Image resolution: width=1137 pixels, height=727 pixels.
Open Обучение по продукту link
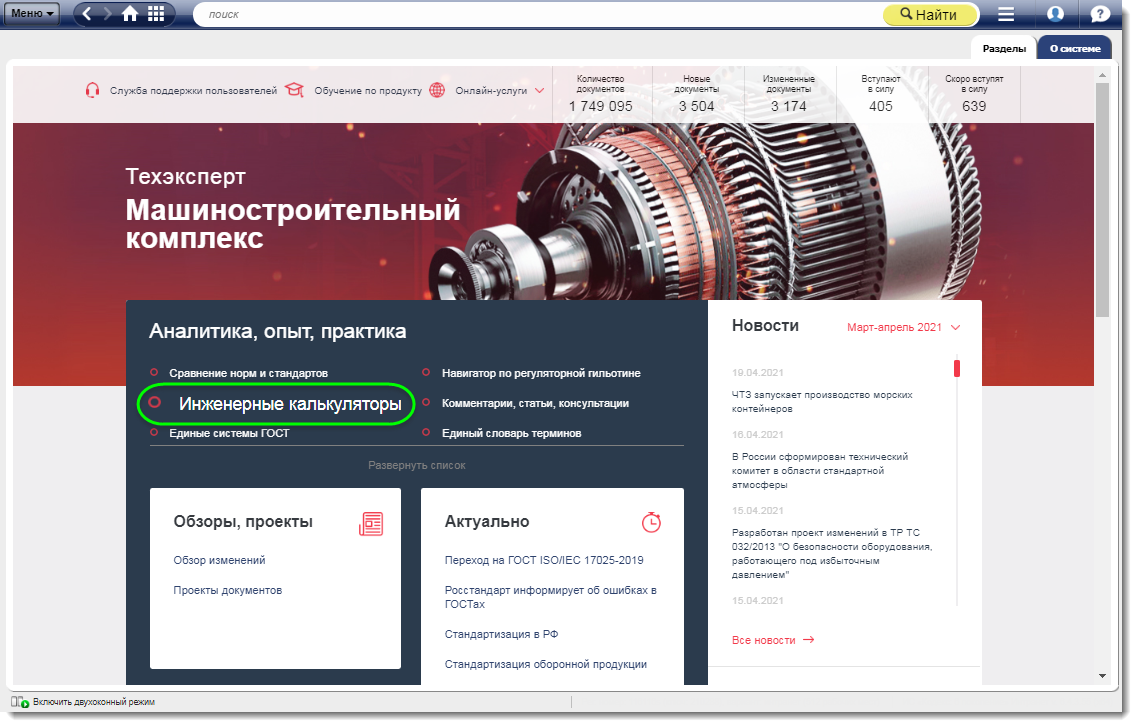click(x=368, y=91)
